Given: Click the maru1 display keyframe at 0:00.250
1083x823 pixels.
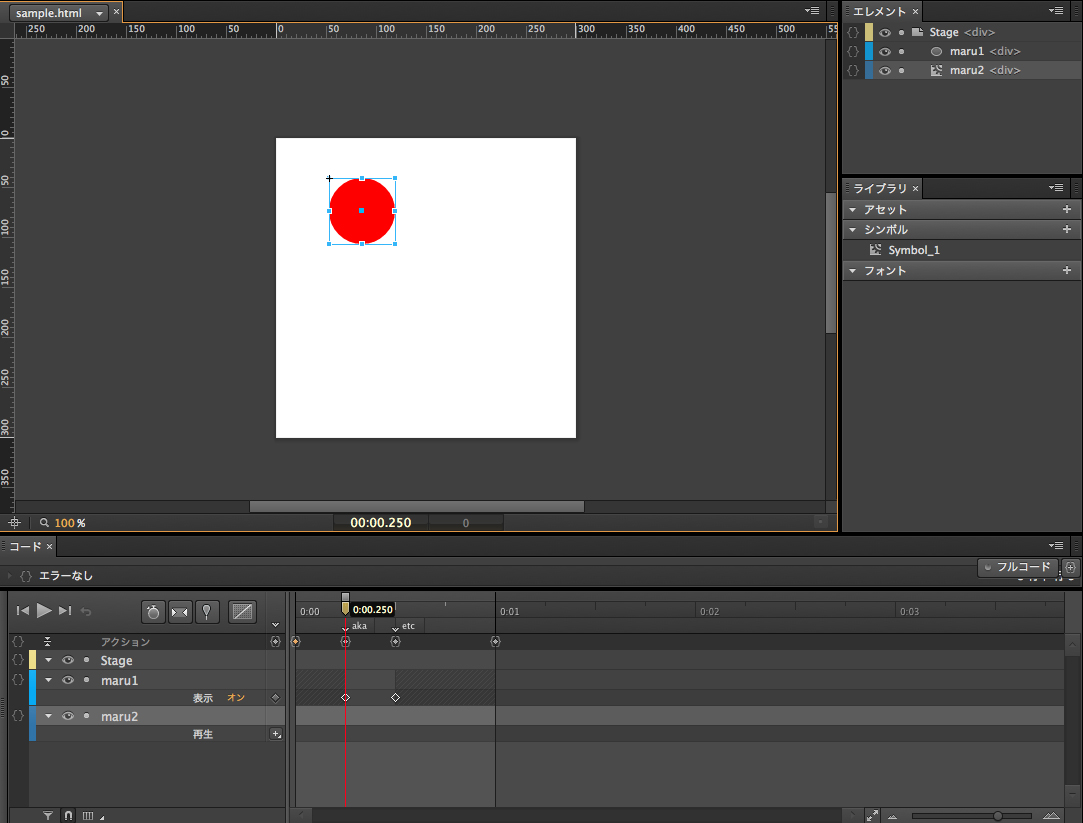Looking at the screenshot, I should click(x=345, y=697).
